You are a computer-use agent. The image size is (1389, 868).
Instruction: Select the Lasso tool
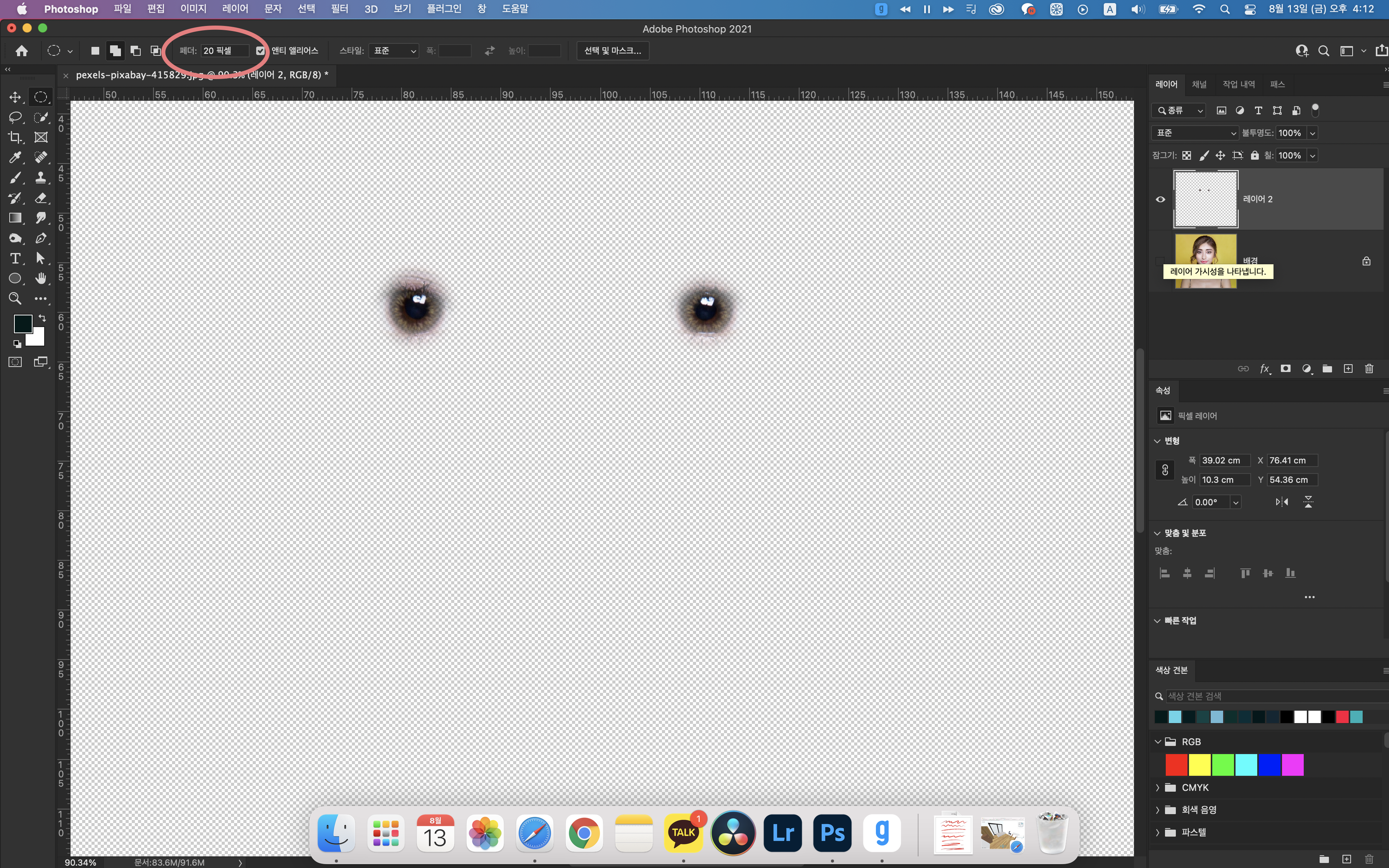click(15, 117)
